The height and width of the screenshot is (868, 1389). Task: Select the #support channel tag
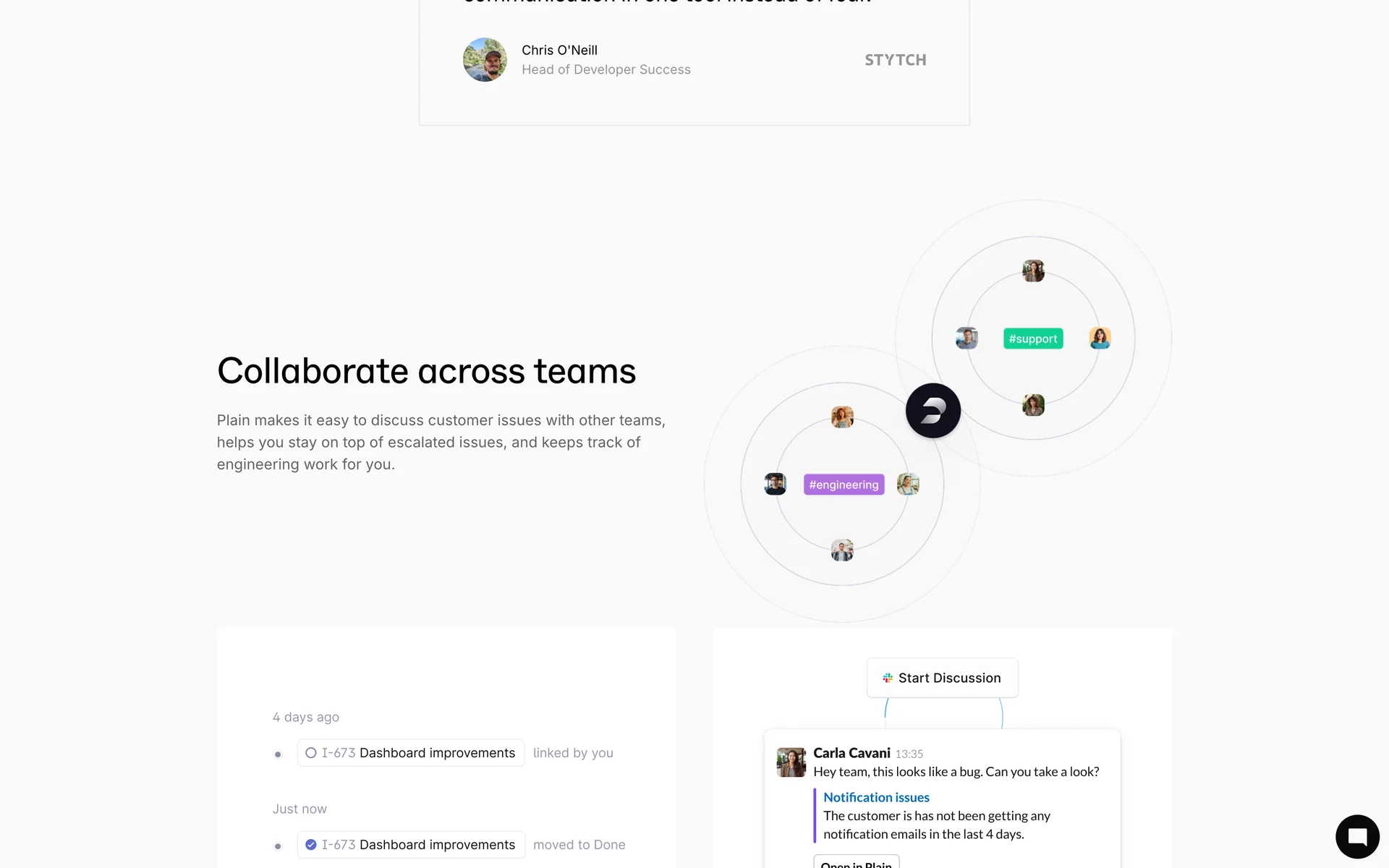(x=1033, y=339)
